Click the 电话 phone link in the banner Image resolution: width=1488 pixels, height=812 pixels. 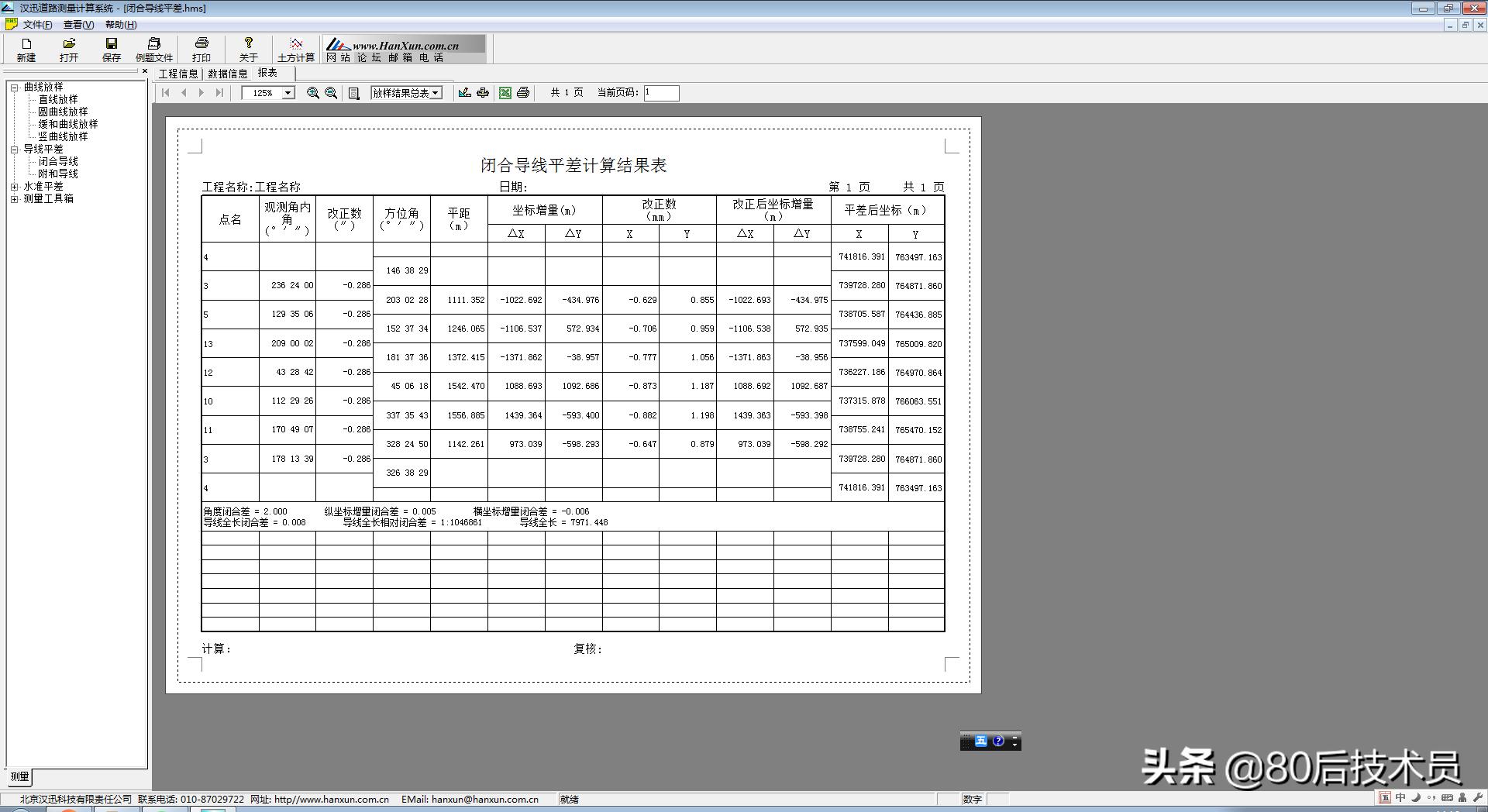432,58
